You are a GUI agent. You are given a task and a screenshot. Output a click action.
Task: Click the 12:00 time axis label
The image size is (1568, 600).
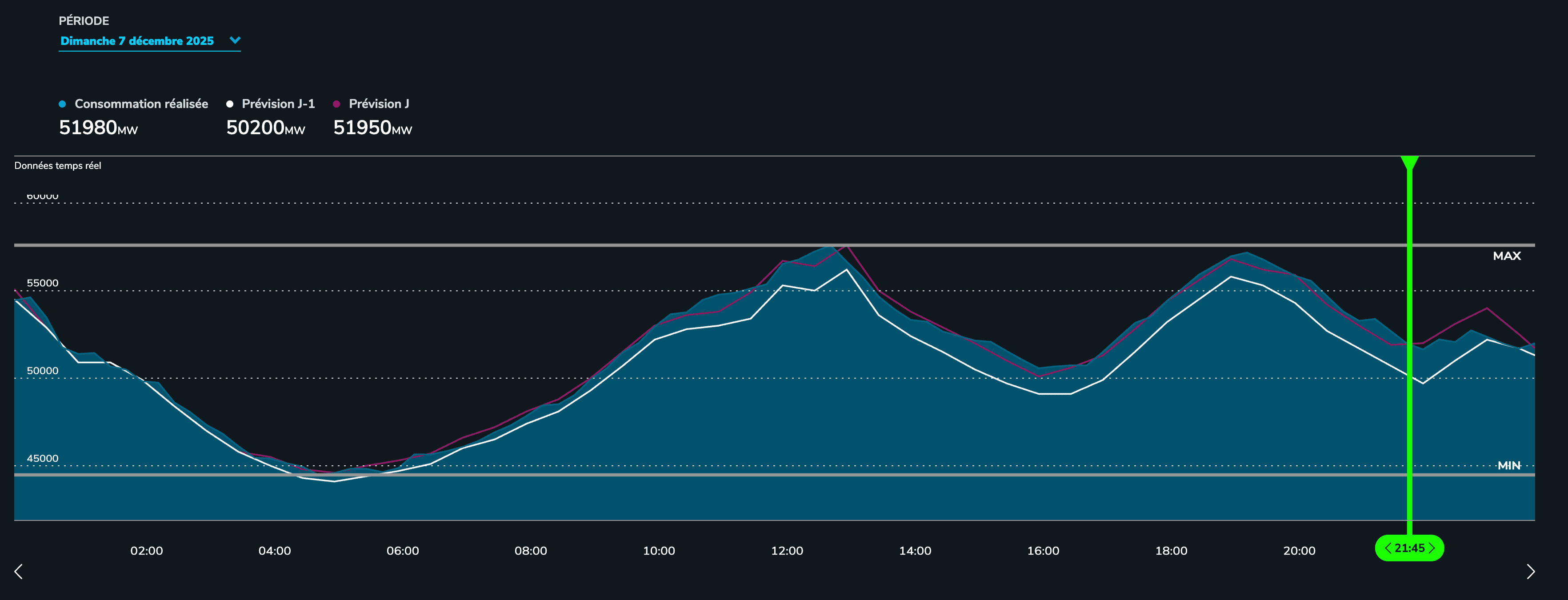(x=786, y=551)
